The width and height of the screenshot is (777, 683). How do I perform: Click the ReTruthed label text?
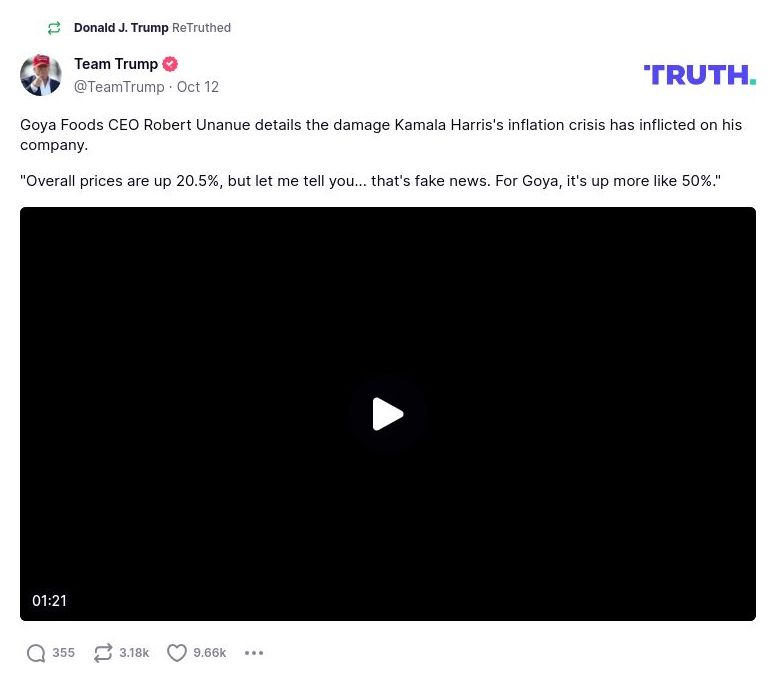point(201,28)
